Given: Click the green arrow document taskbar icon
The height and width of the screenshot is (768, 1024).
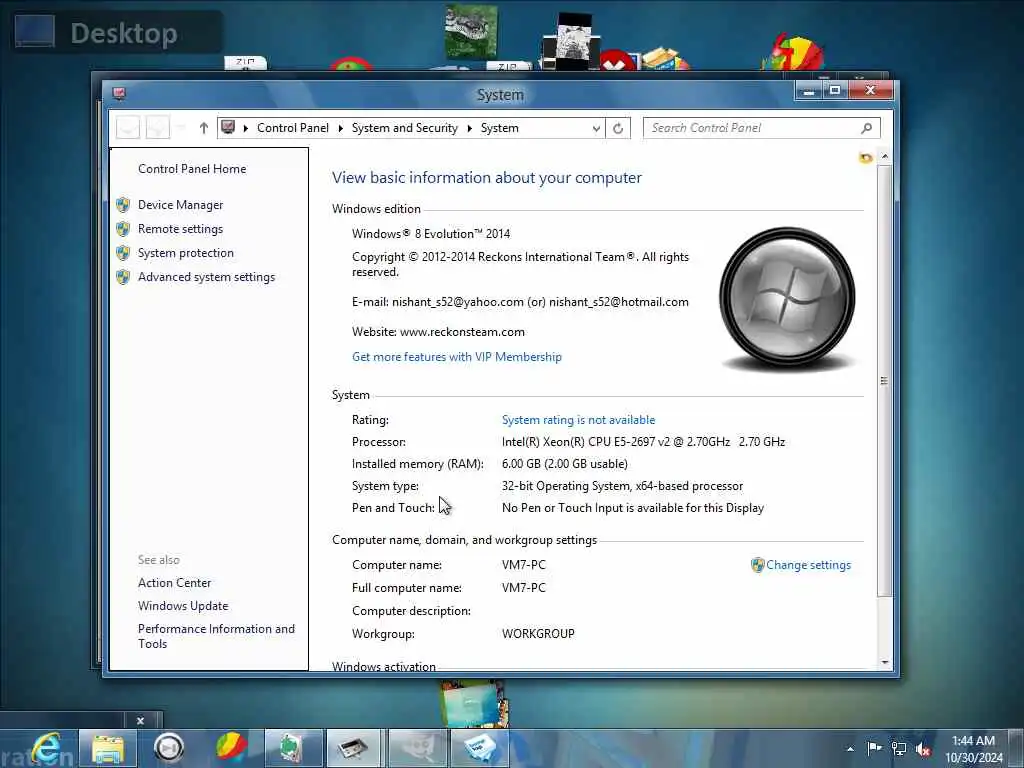Looking at the screenshot, I should [292, 748].
